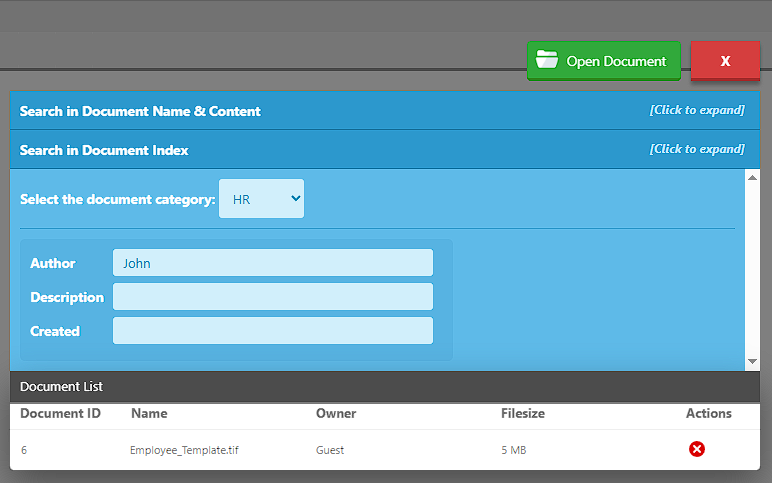This screenshot has height=483, width=772.
Task: Delete Employee_Template.tif using the red X icon
Action: point(697,449)
